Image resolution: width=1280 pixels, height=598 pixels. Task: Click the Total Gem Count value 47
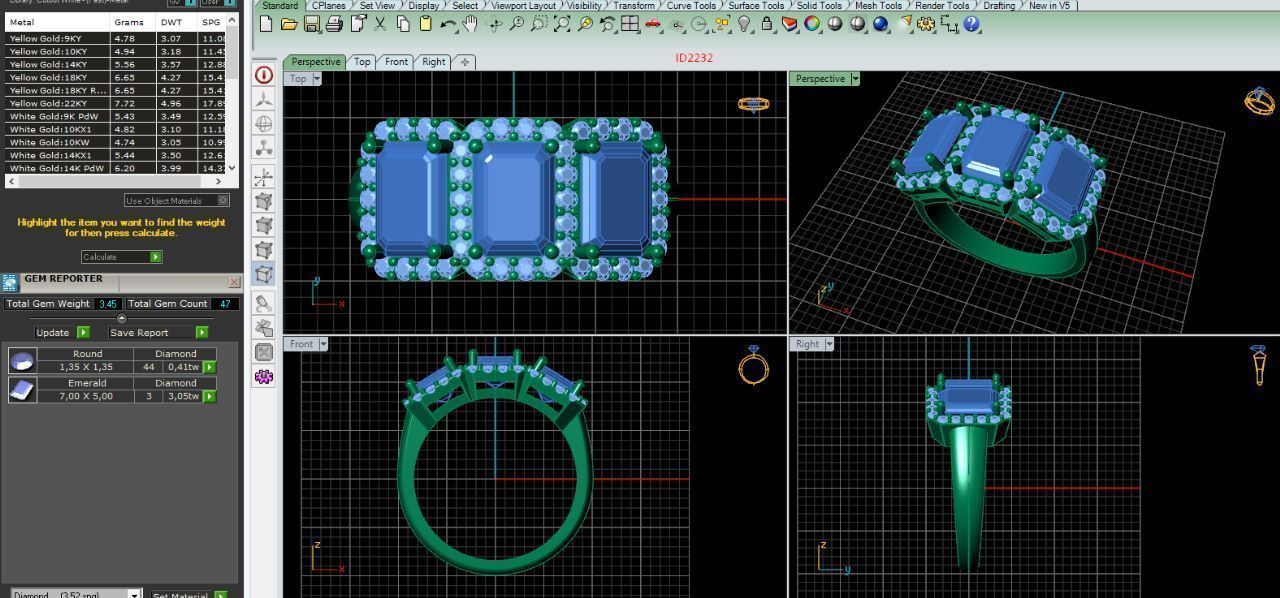pos(225,303)
